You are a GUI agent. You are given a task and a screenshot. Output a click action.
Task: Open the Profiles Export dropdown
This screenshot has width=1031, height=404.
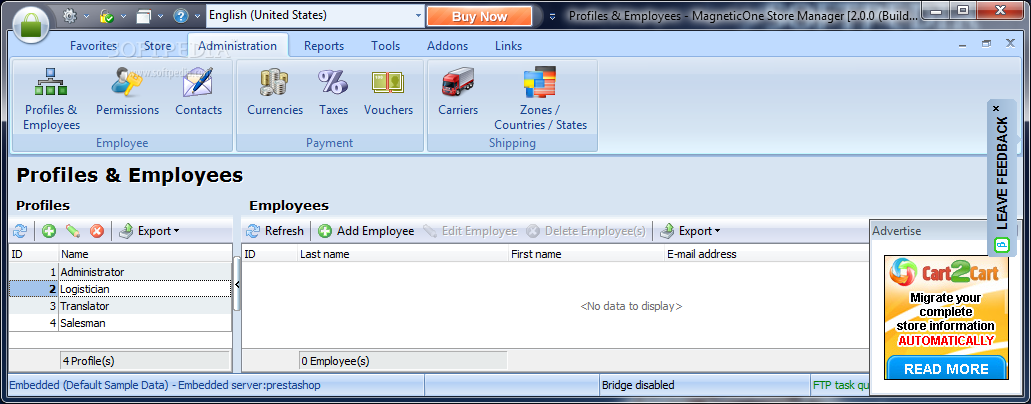(x=149, y=231)
